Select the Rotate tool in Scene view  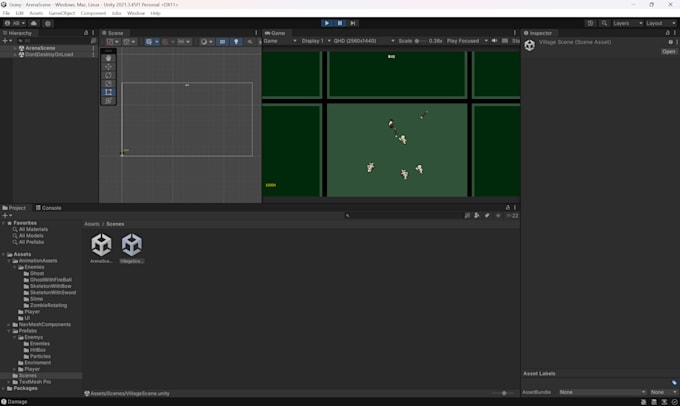click(108, 75)
